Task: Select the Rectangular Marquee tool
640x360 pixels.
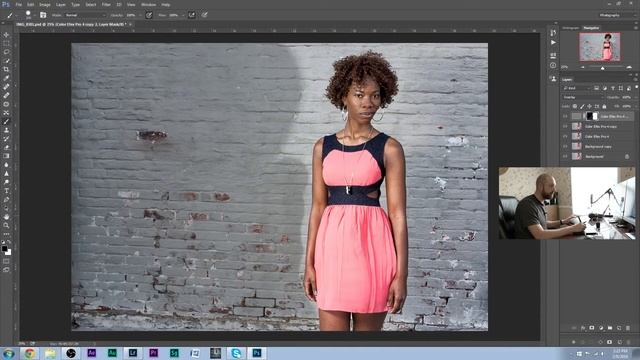Action: [x=6, y=43]
